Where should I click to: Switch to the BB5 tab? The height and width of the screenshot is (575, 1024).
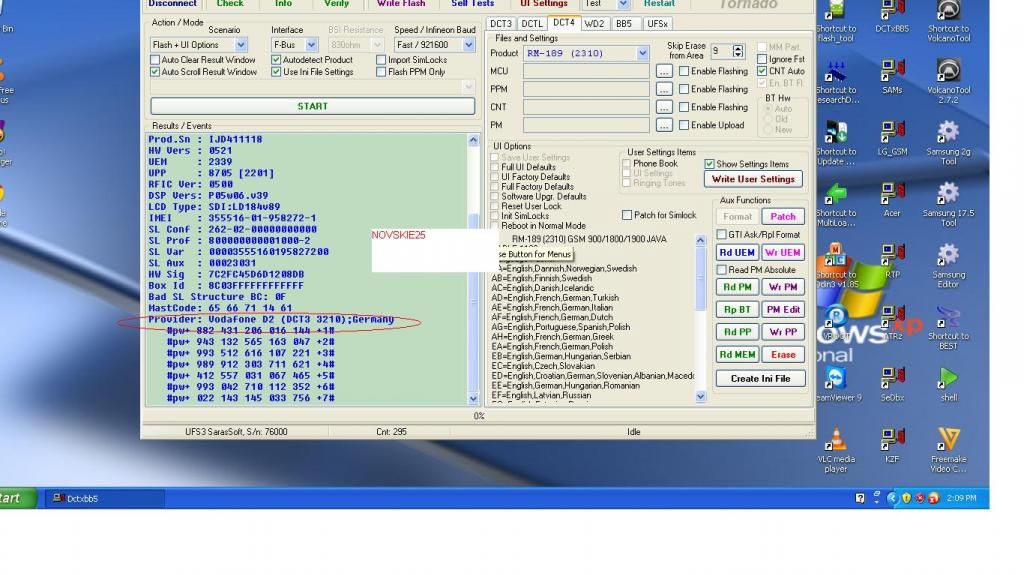pyautogui.click(x=624, y=23)
